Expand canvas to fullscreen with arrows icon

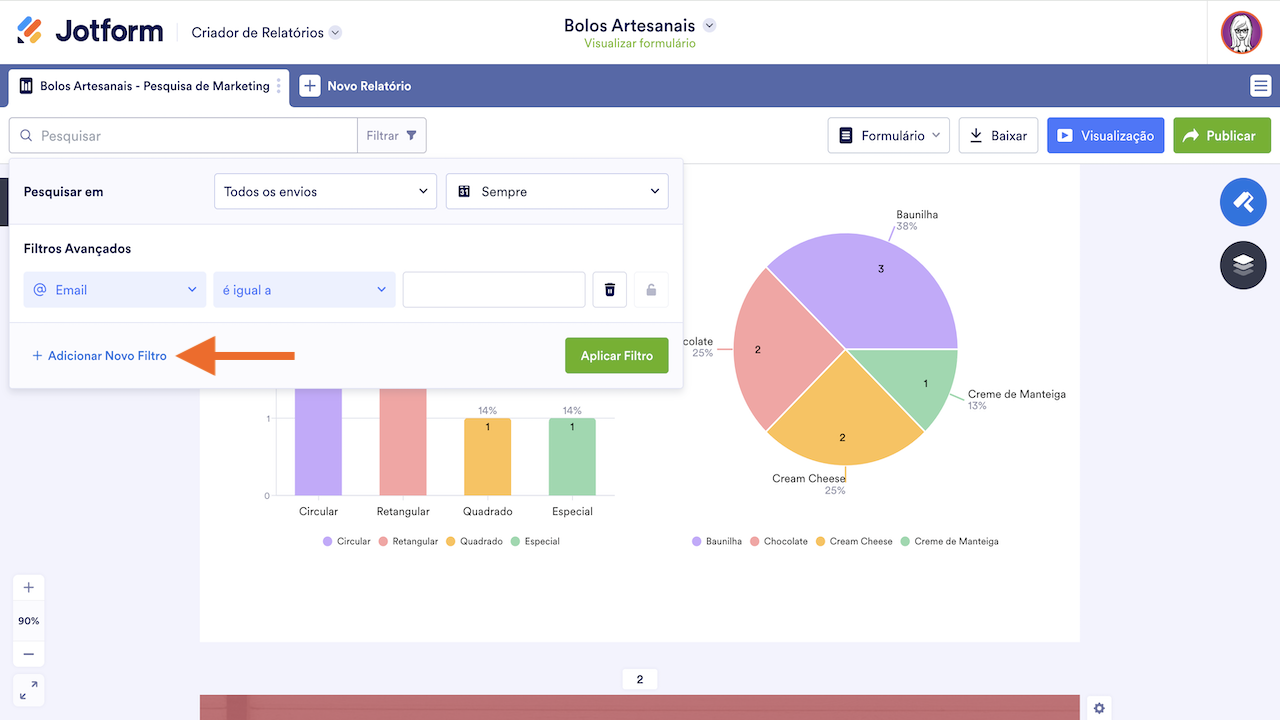28,689
